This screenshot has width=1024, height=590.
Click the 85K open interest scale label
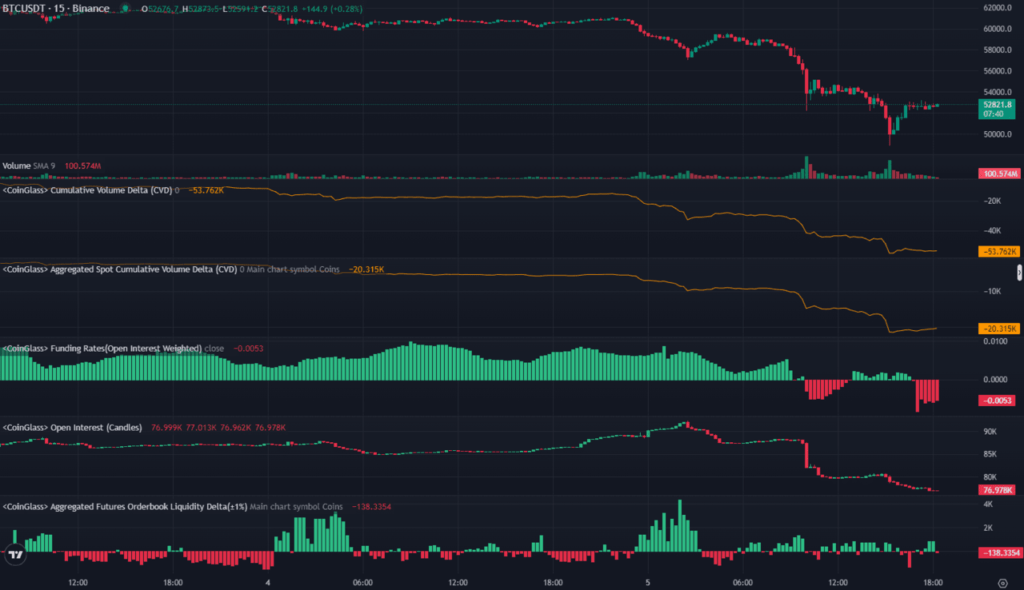[990, 453]
